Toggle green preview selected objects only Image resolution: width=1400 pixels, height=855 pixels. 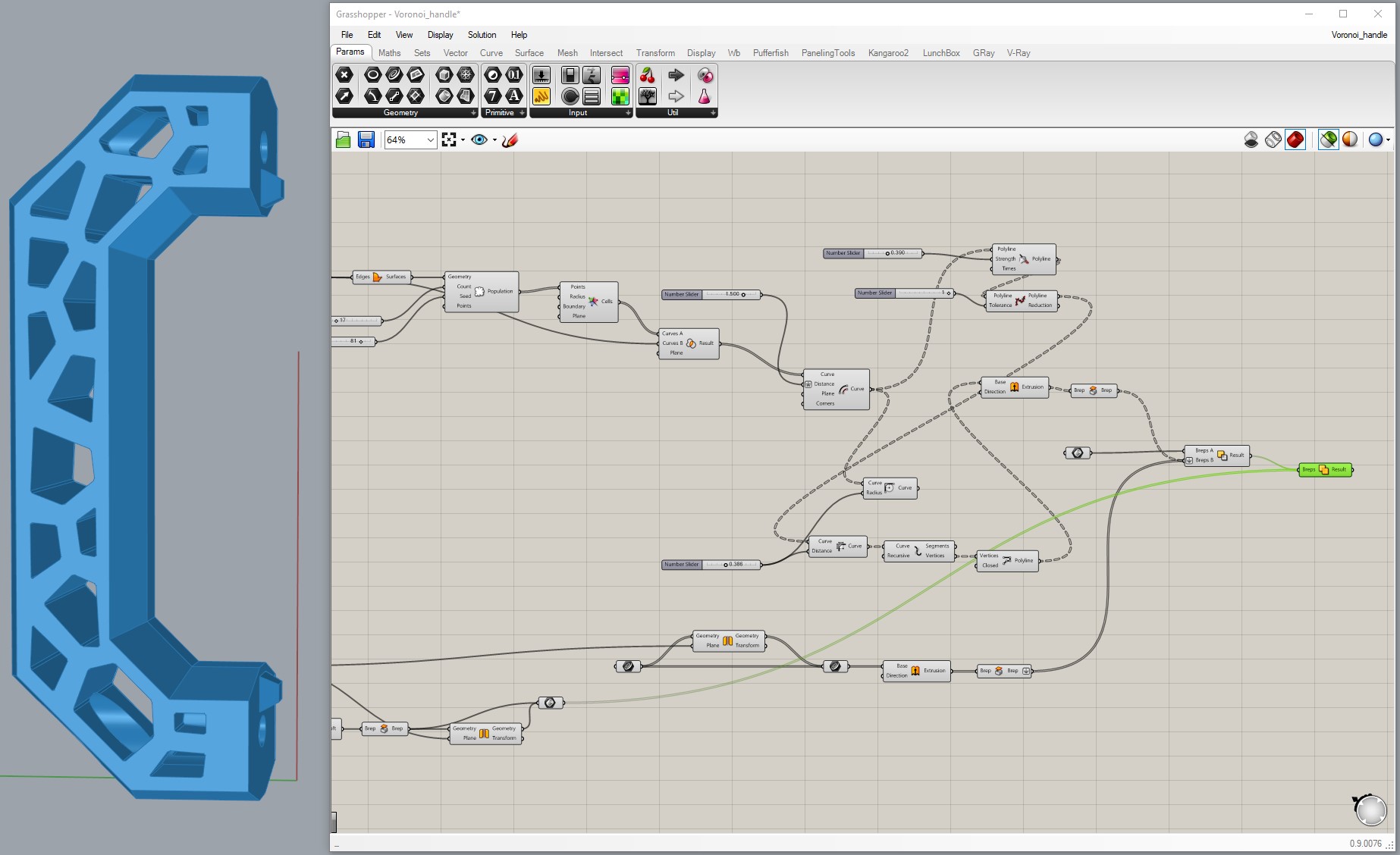pos(1328,139)
